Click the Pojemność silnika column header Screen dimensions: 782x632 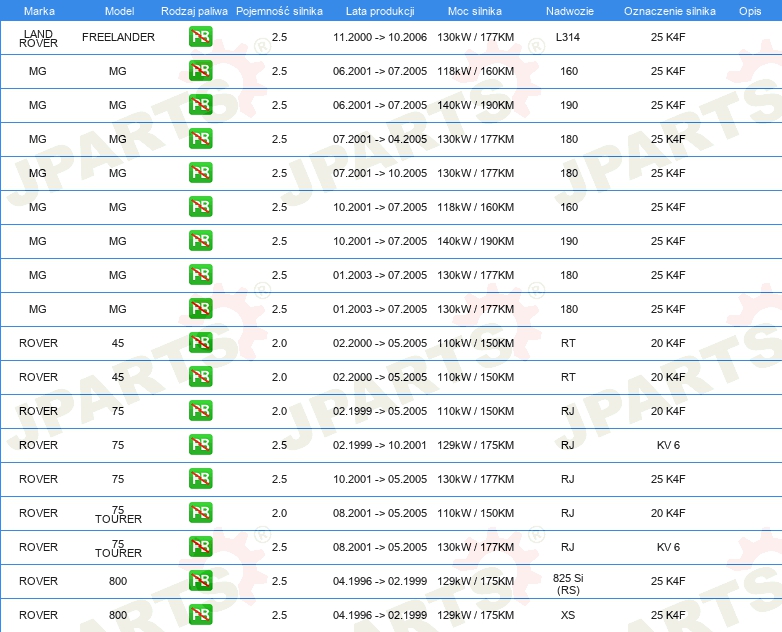(x=279, y=11)
